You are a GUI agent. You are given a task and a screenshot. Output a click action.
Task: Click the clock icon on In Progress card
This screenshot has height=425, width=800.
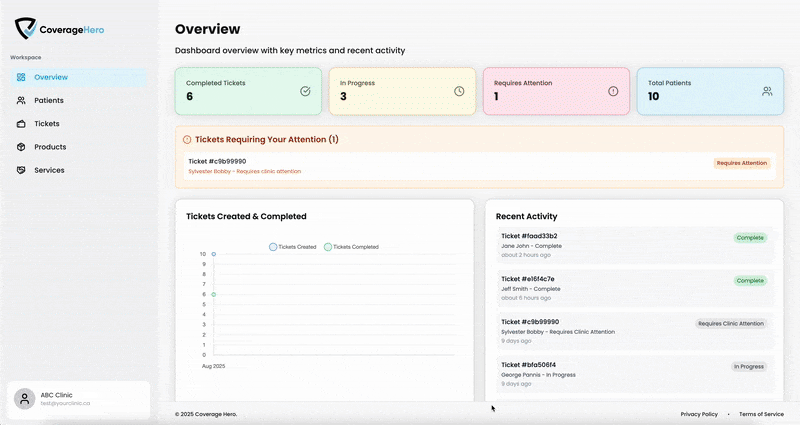tap(459, 91)
